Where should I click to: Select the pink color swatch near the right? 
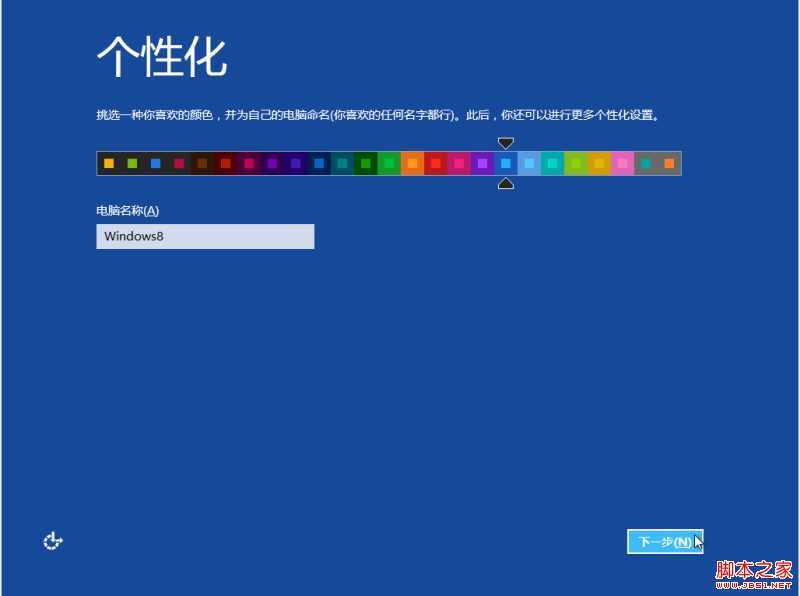621,163
